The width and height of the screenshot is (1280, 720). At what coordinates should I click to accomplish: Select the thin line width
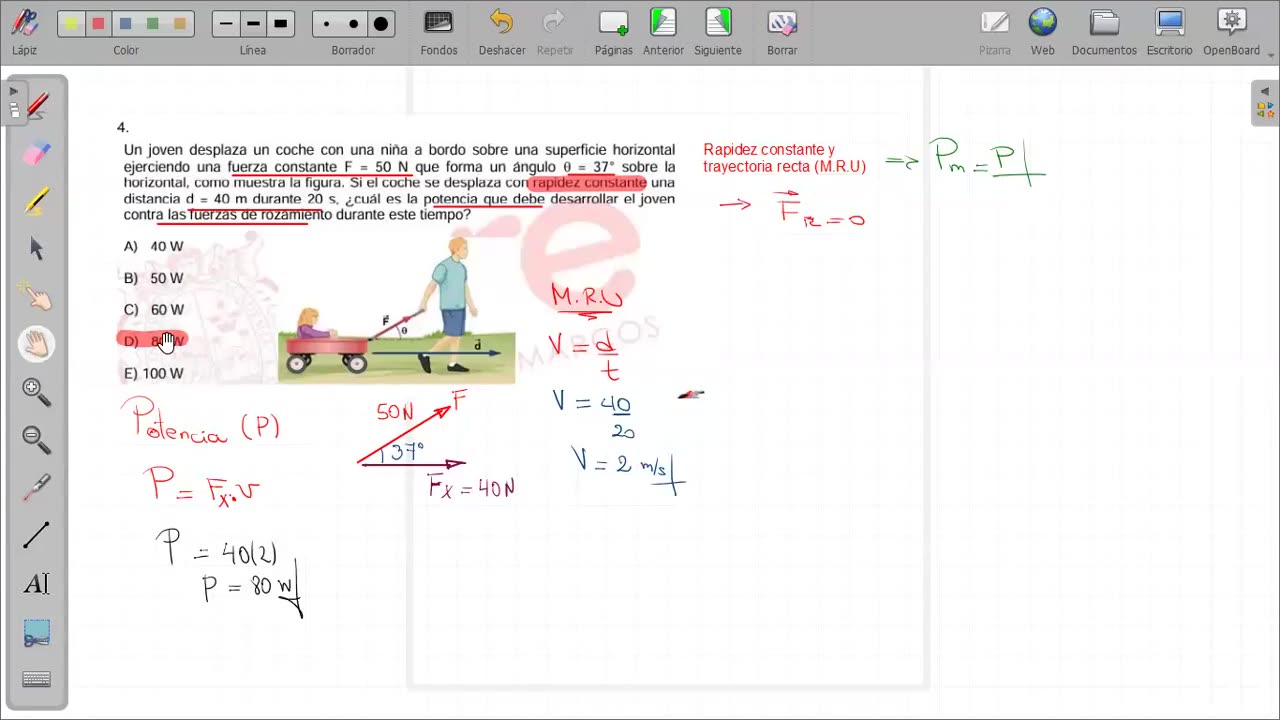click(226, 24)
